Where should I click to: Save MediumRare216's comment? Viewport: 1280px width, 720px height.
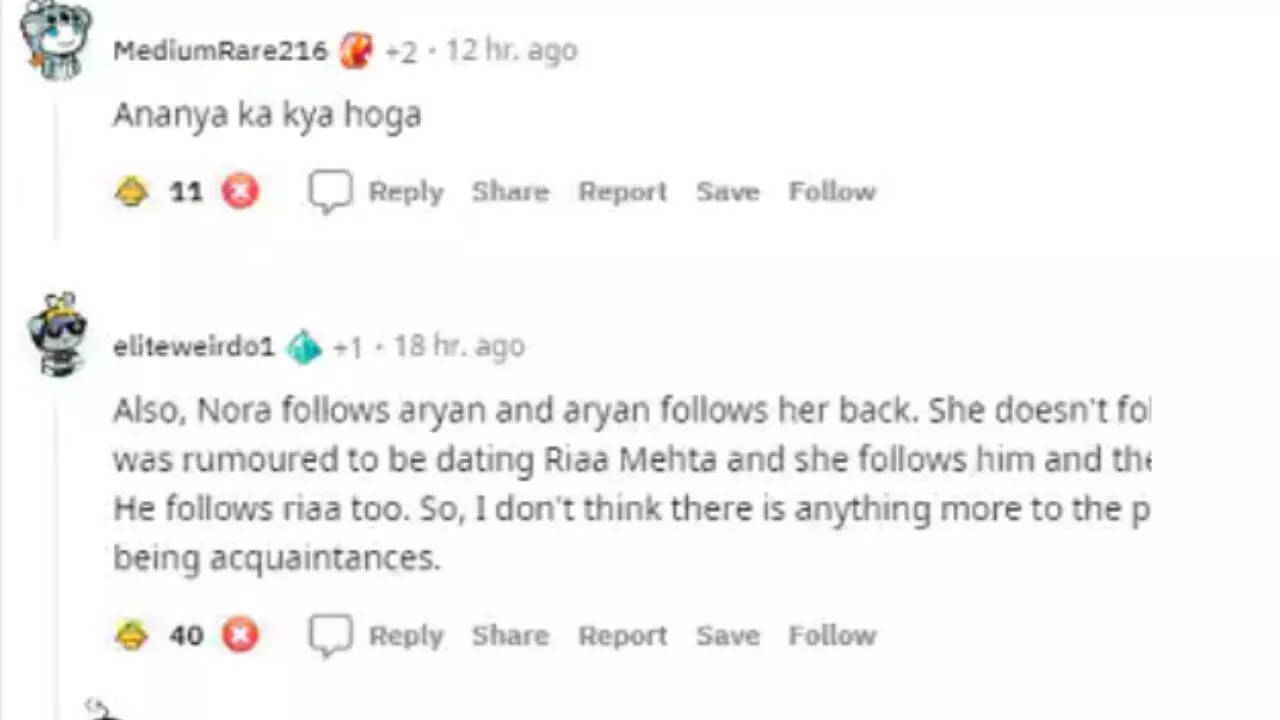pyautogui.click(x=727, y=191)
